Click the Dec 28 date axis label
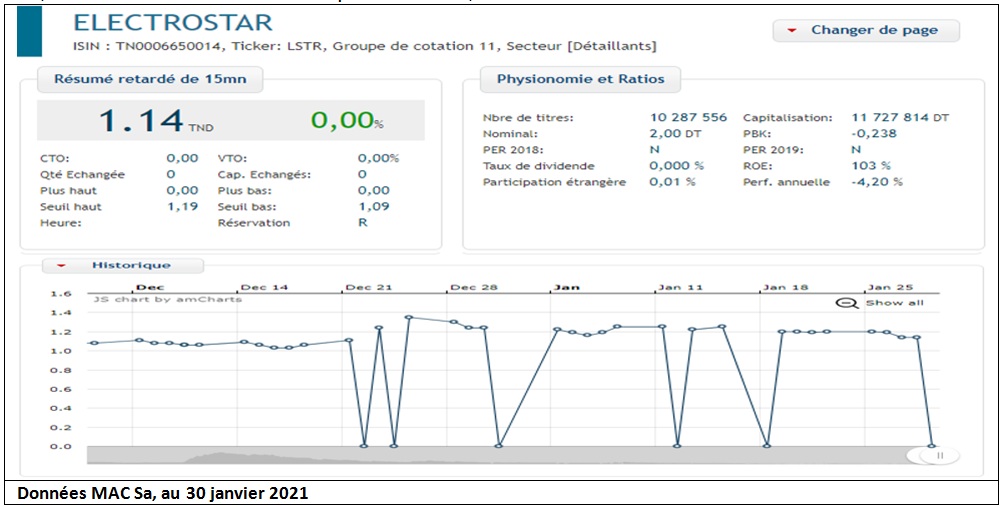1004x507 pixels. pyautogui.click(x=474, y=287)
